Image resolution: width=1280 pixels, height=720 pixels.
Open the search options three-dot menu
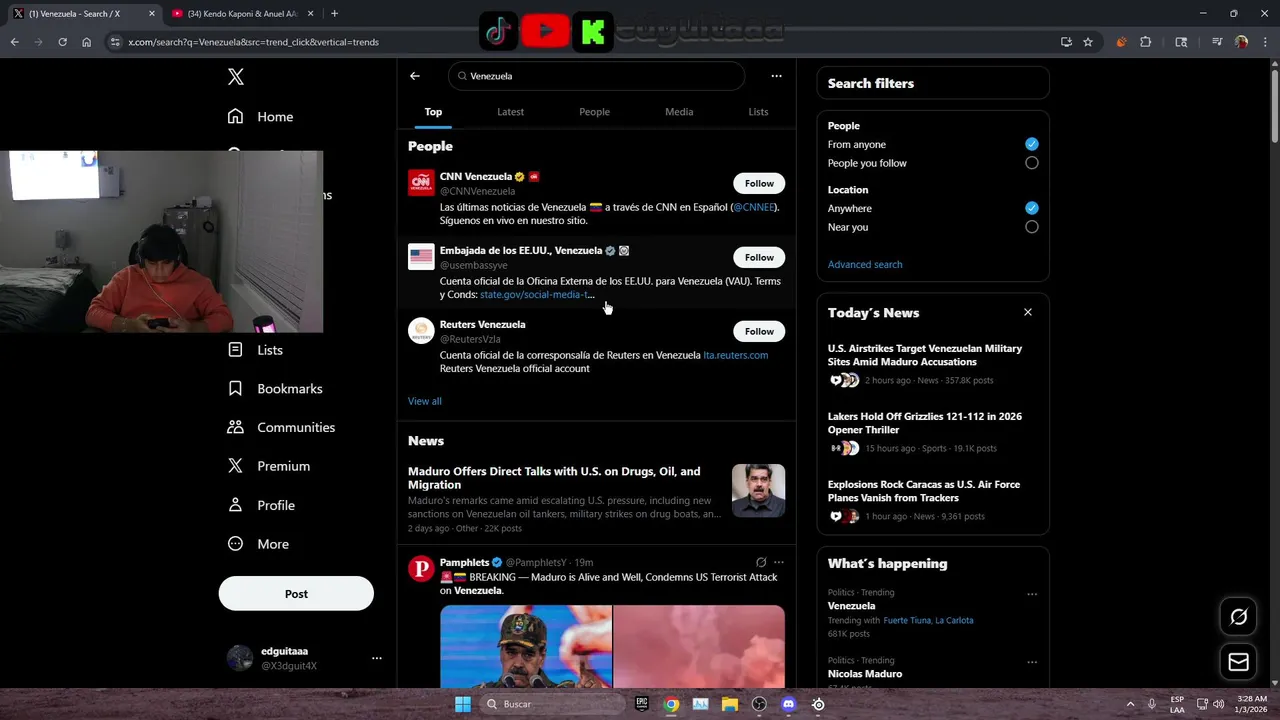pos(776,76)
